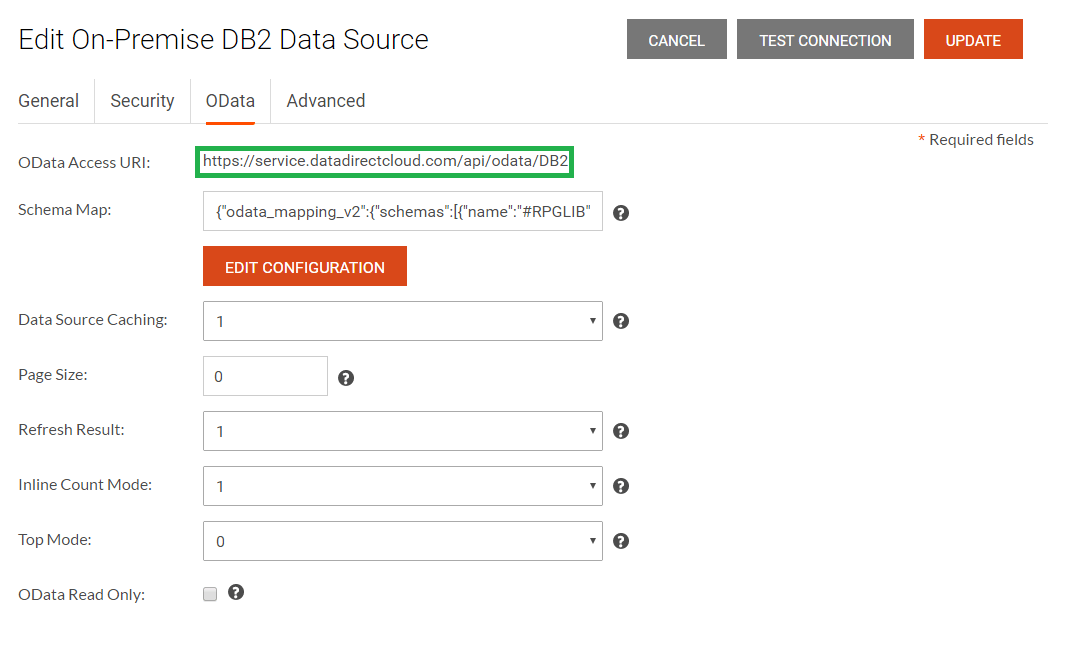Open help for OData Read Only
Screen dimensions: 1073x651
236,593
